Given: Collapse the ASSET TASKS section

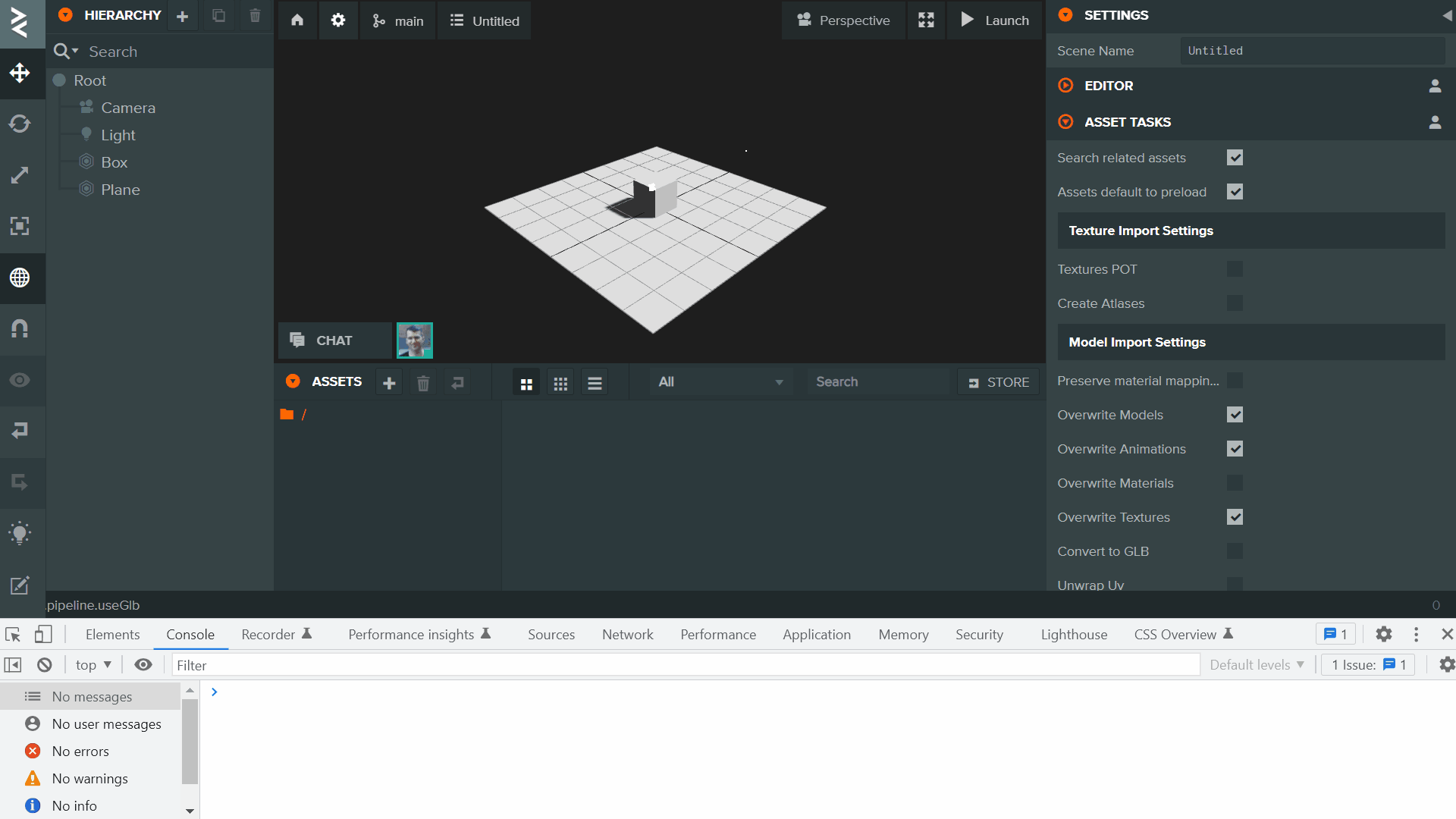Looking at the screenshot, I should click(x=1065, y=121).
